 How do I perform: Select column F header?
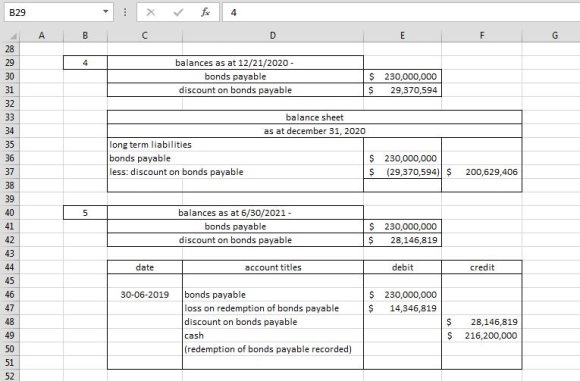pyautogui.click(x=482, y=36)
